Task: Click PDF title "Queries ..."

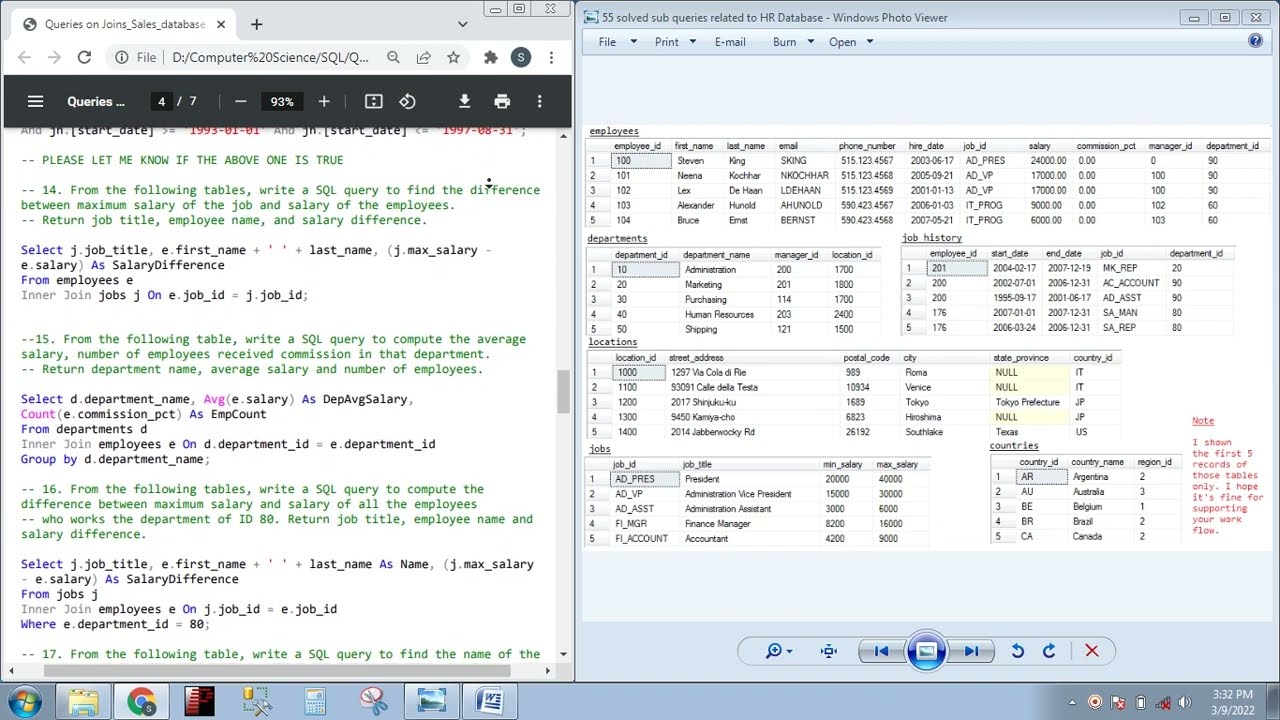Action: point(96,101)
